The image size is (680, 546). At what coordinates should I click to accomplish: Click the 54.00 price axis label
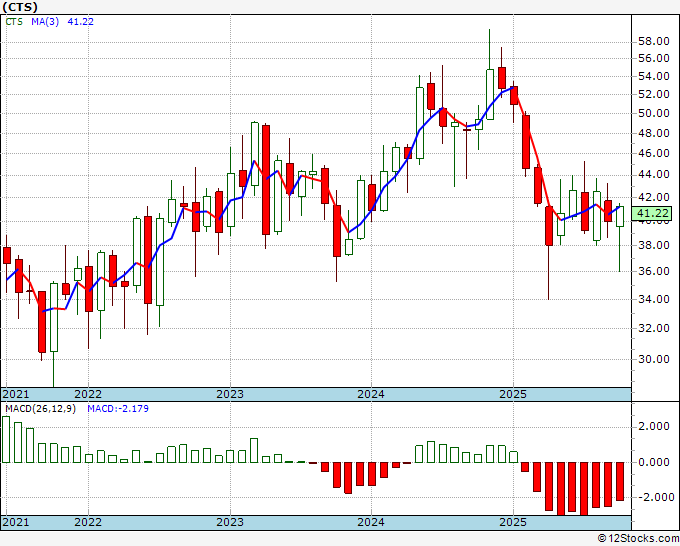point(654,76)
